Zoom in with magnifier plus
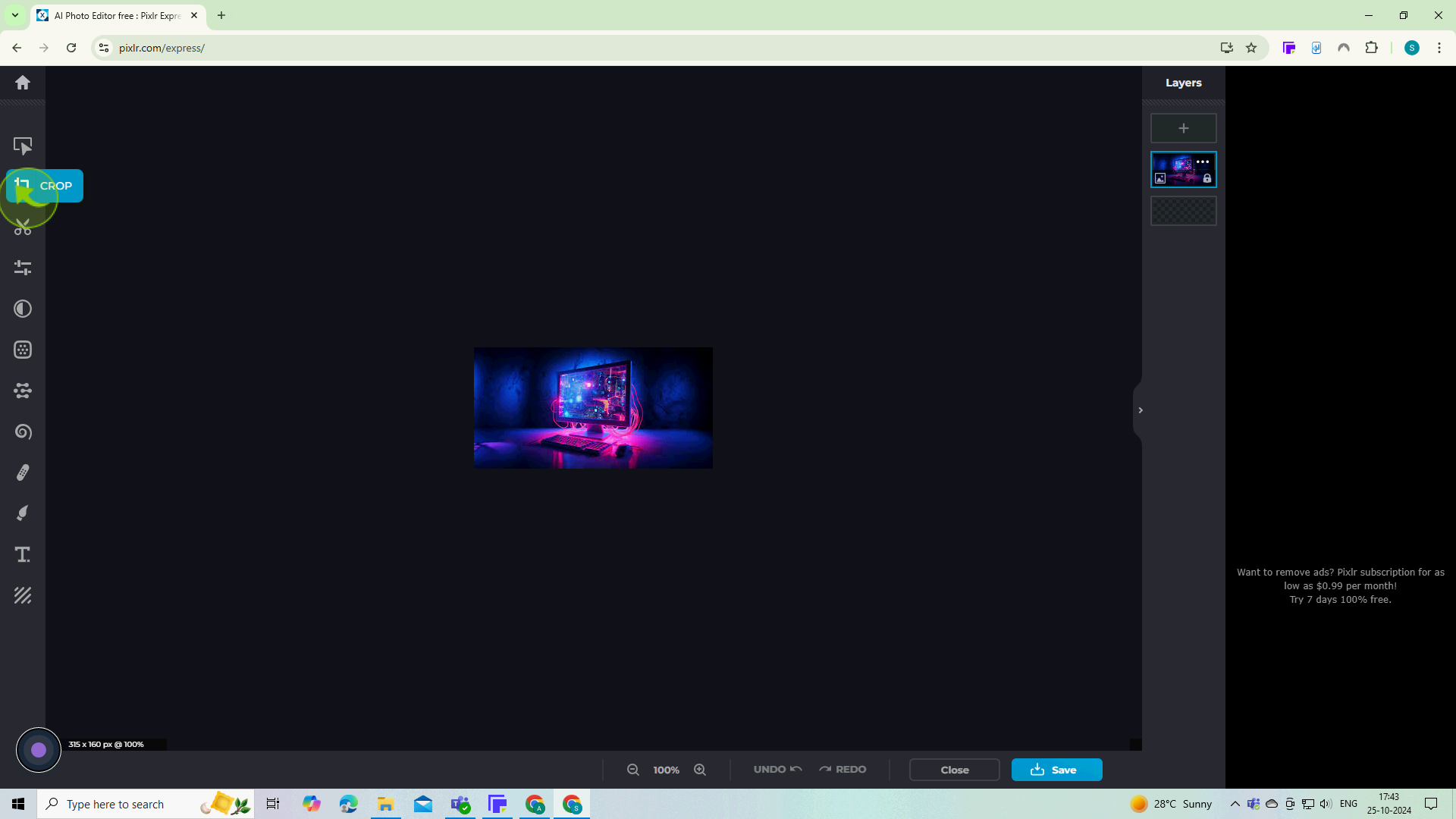Viewport: 1456px width, 819px height. [700, 770]
